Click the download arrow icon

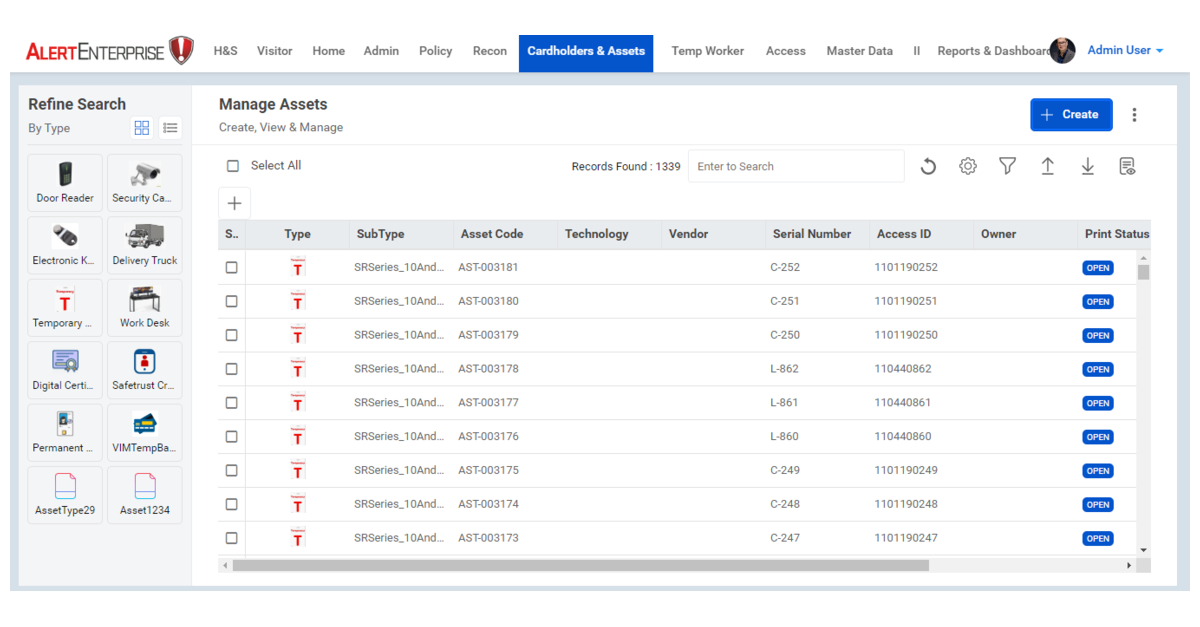click(x=1087, y=167)
